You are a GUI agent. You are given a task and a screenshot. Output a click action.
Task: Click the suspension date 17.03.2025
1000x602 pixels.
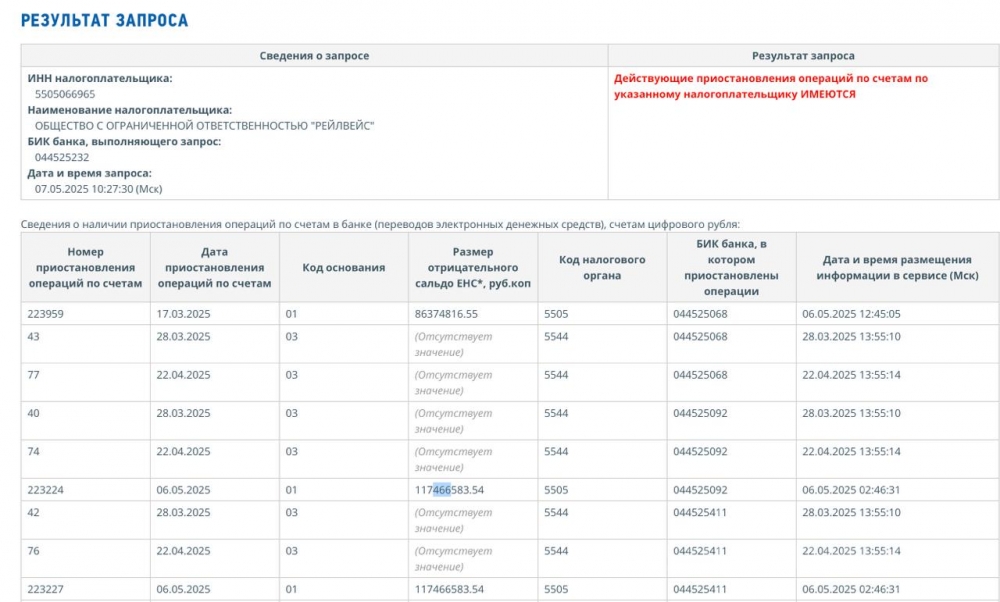point(183,314)
